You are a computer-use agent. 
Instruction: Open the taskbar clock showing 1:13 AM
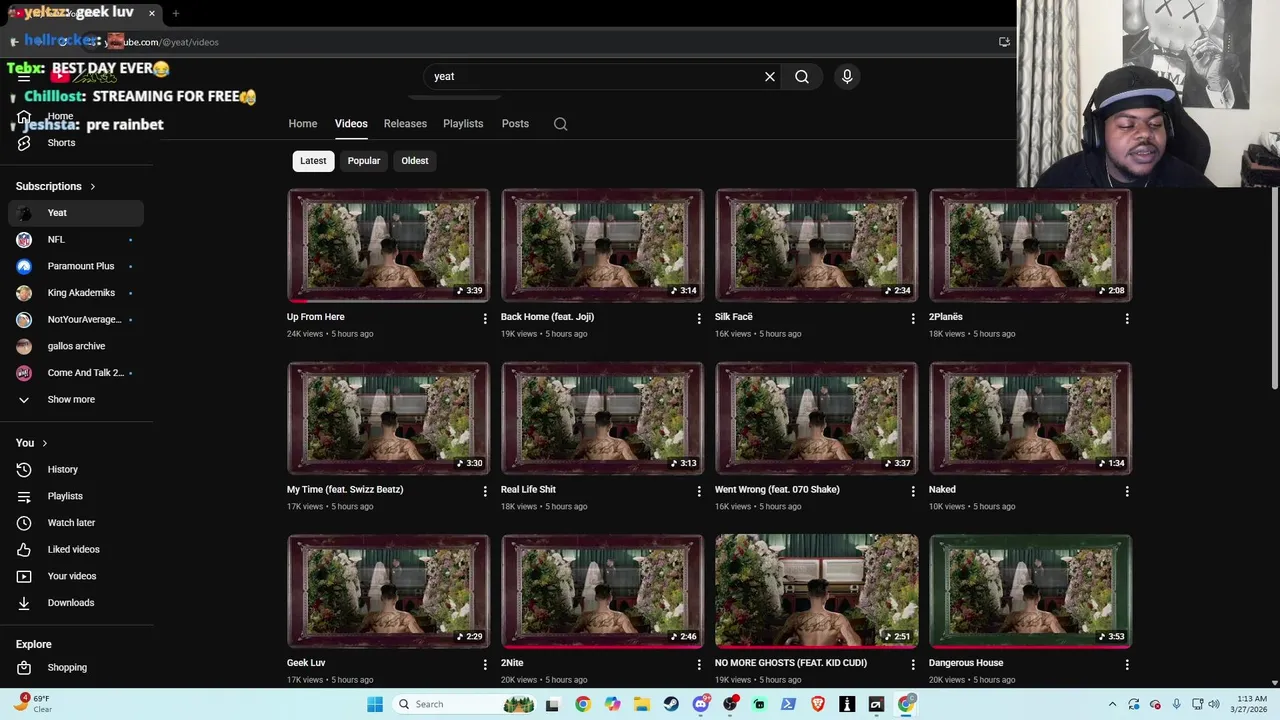(x=1251, y=704)
